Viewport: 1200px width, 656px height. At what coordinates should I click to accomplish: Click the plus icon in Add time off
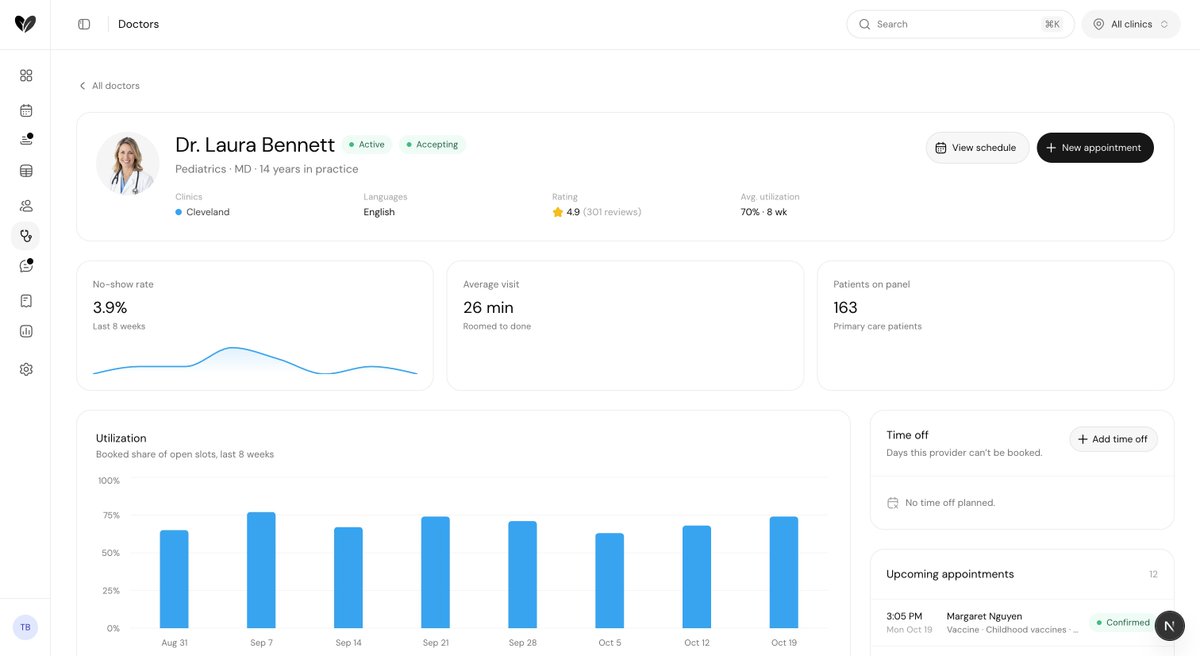pyautogui.click(x=1083, y=439)
